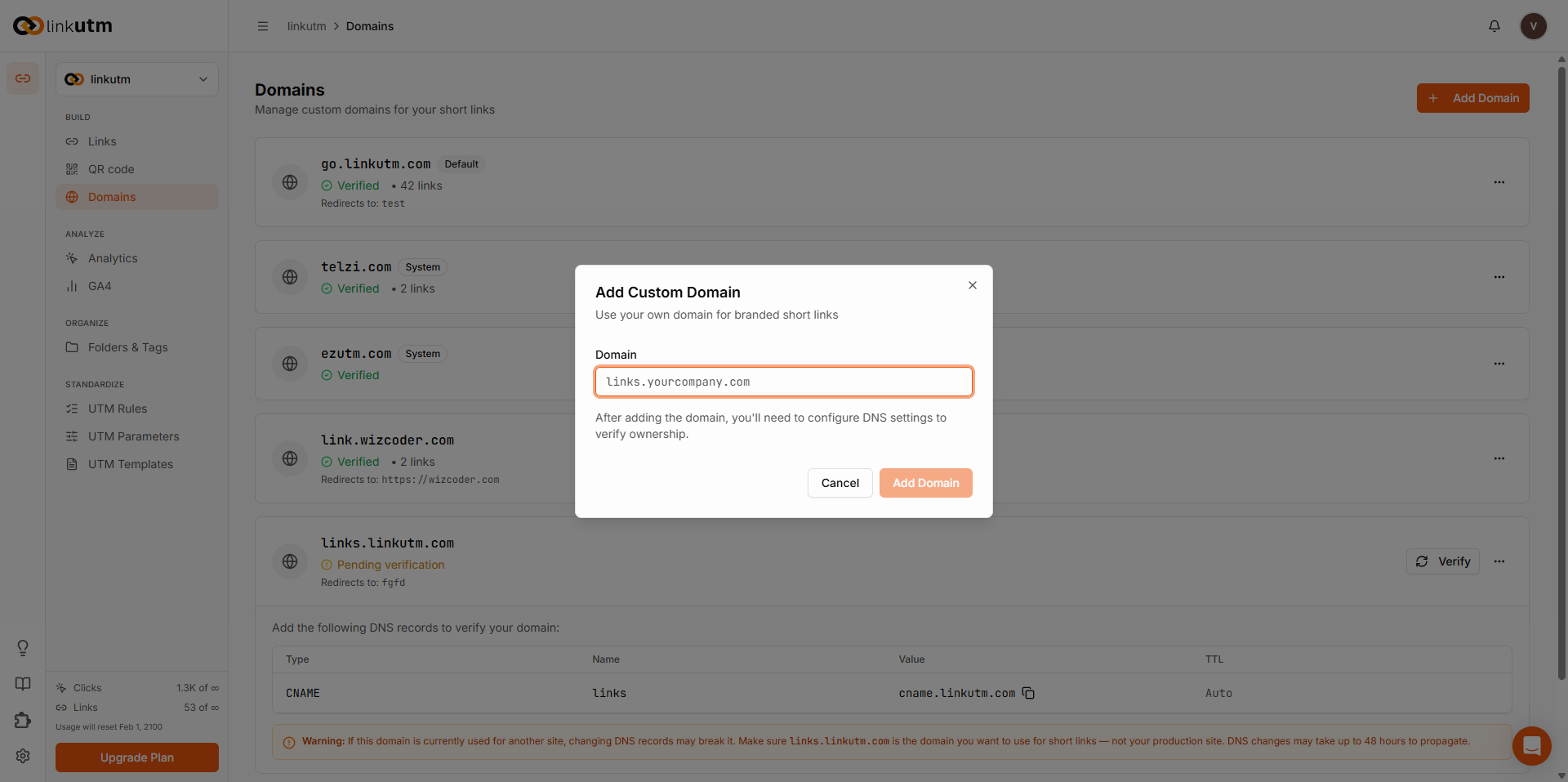The width and height of the screenshot is (1568, 782).
Task: Click the Default badge on go.linkutm.com
Action: pos(461,164)
